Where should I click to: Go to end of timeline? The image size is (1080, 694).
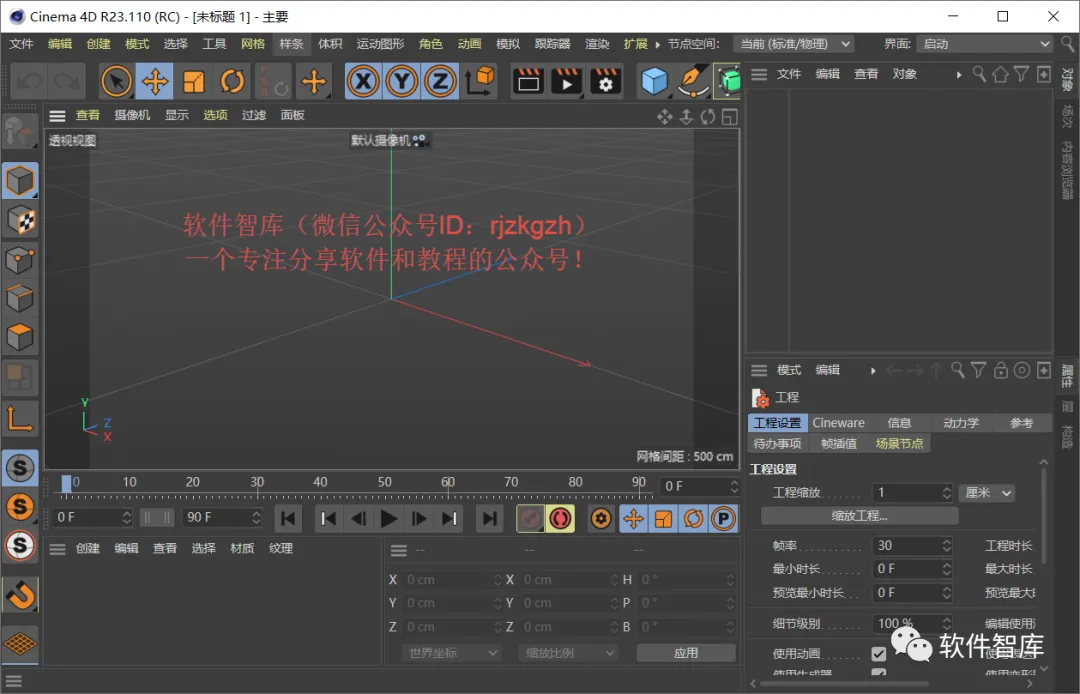pyautogui.click(x=490, y=518)
